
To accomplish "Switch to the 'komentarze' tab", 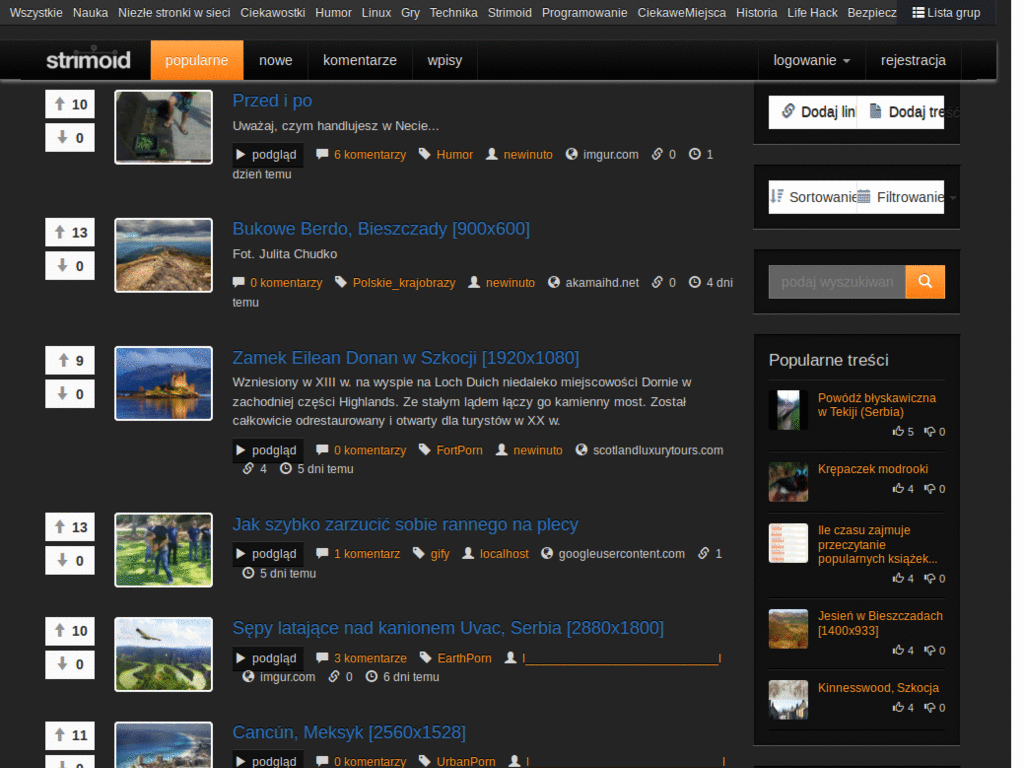I will [360, 60].
